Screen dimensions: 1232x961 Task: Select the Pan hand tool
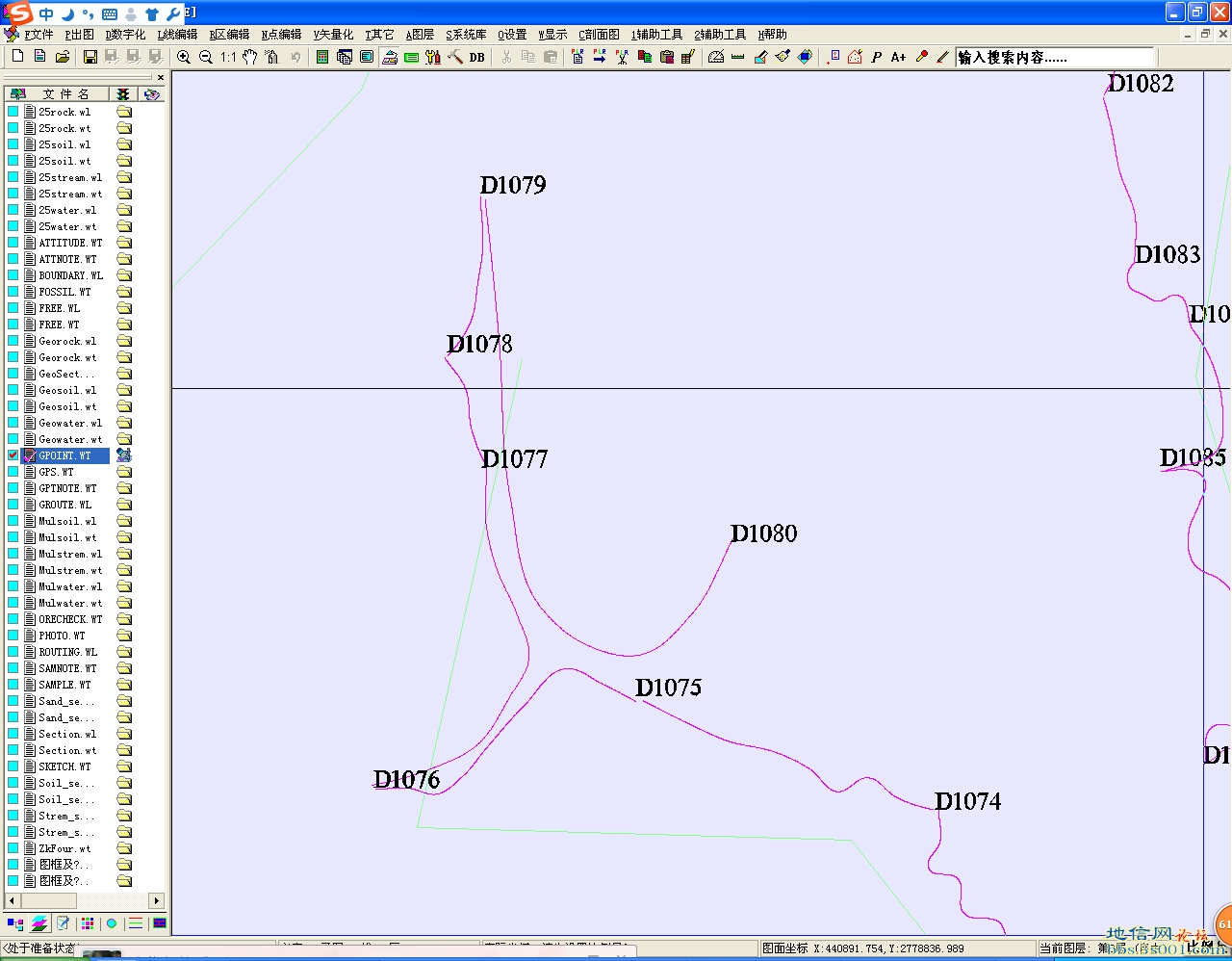click(x=250, y=57)
